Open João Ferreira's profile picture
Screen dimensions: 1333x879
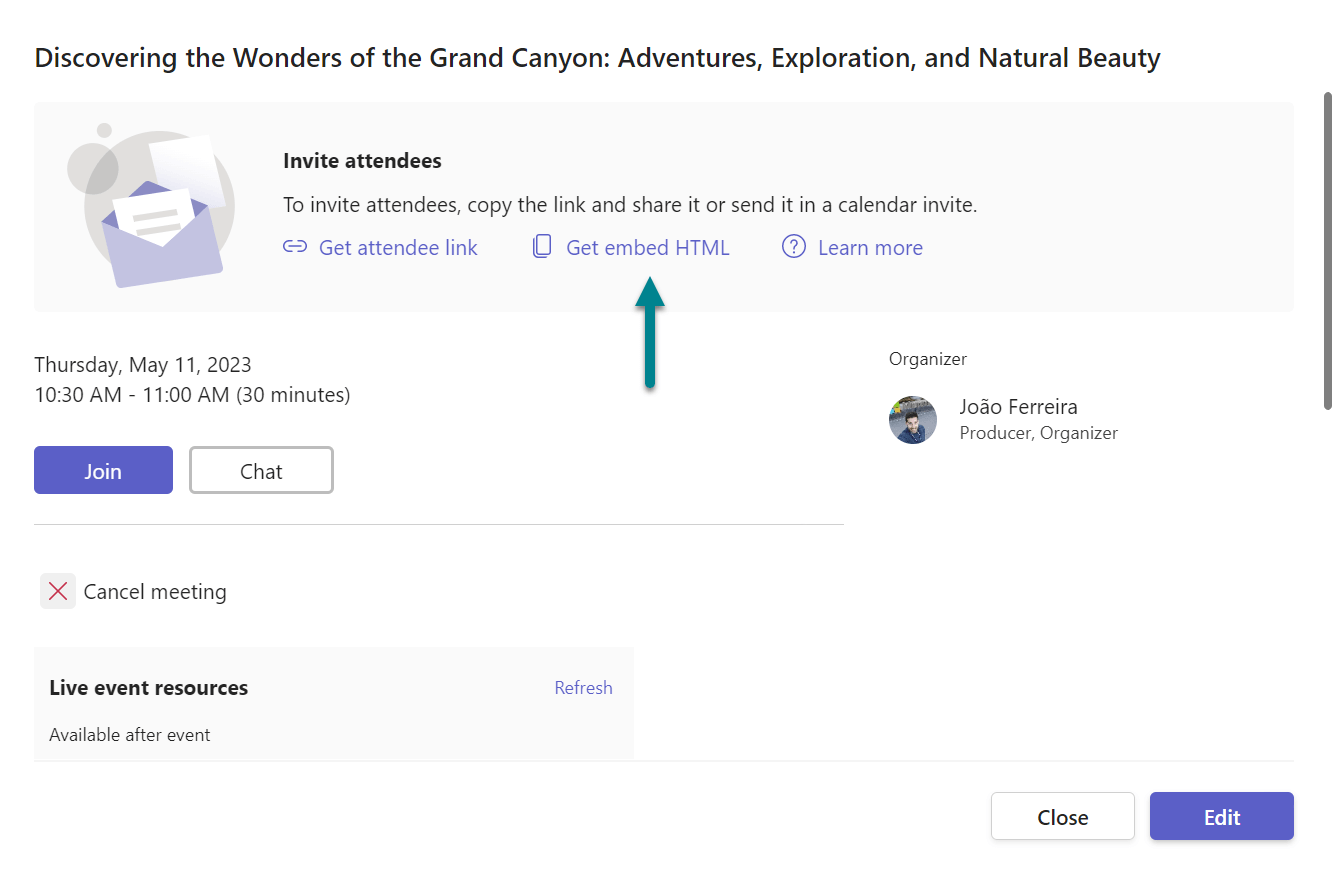pos(912,419)
